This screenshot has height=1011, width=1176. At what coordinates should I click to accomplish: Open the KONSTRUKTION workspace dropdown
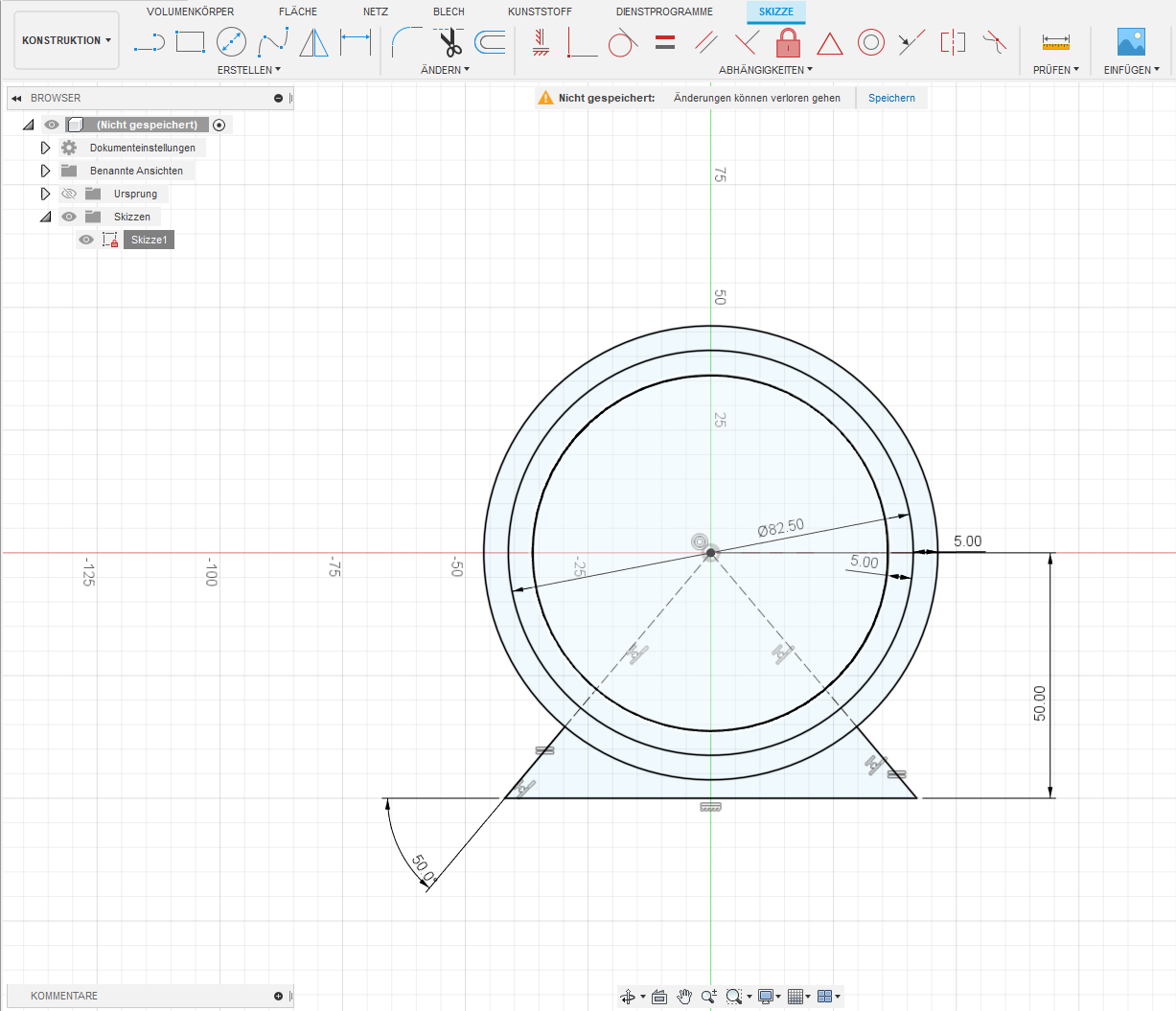pos(66,40)
